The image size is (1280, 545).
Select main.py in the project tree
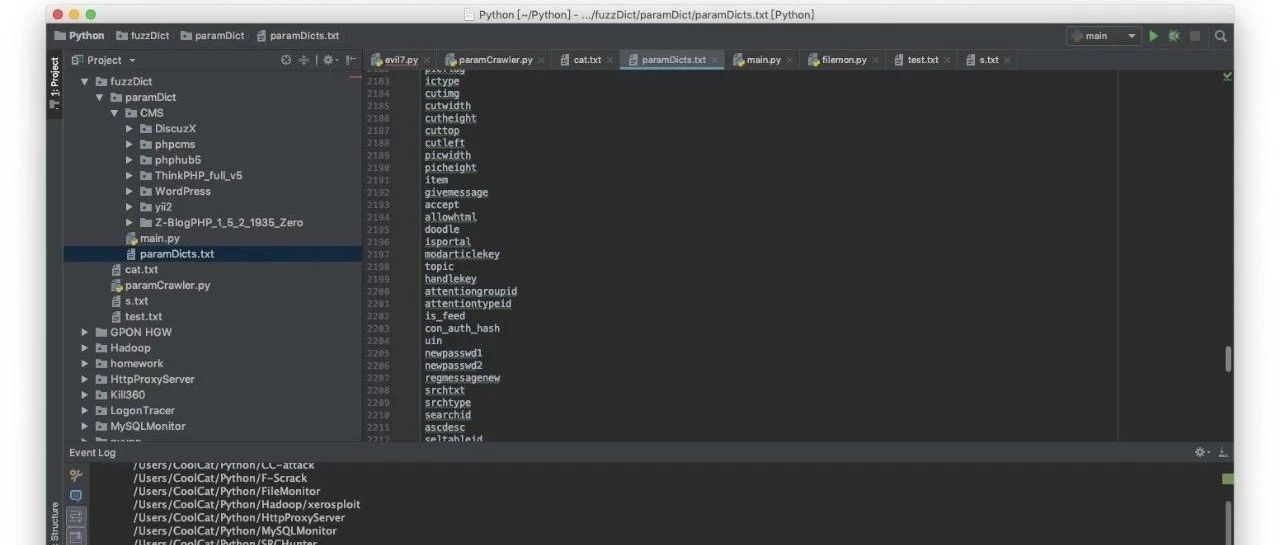[x=152, y=238]
